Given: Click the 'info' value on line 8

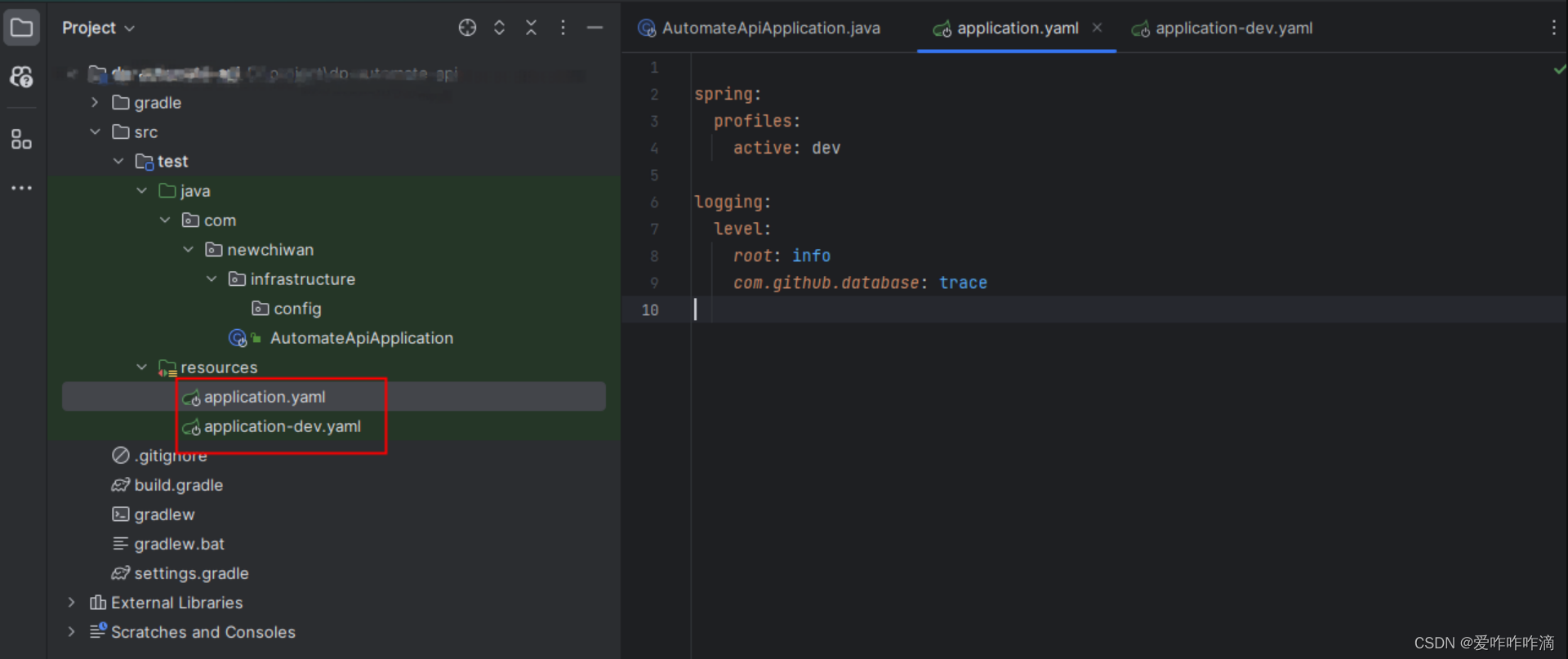Looking at the screenshot, I should (811, 256).
